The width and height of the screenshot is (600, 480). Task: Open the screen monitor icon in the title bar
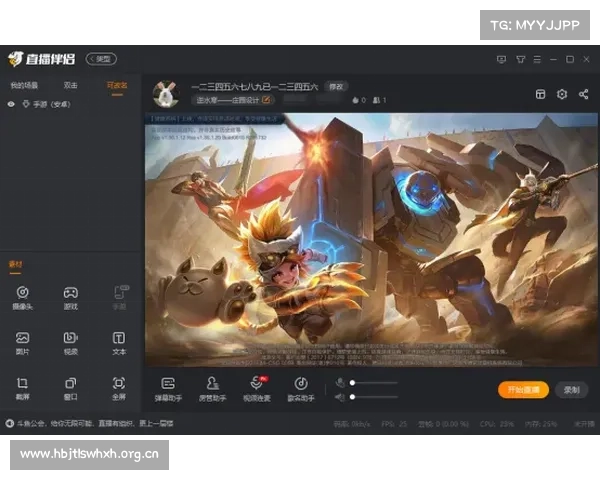tap(501, 59)
